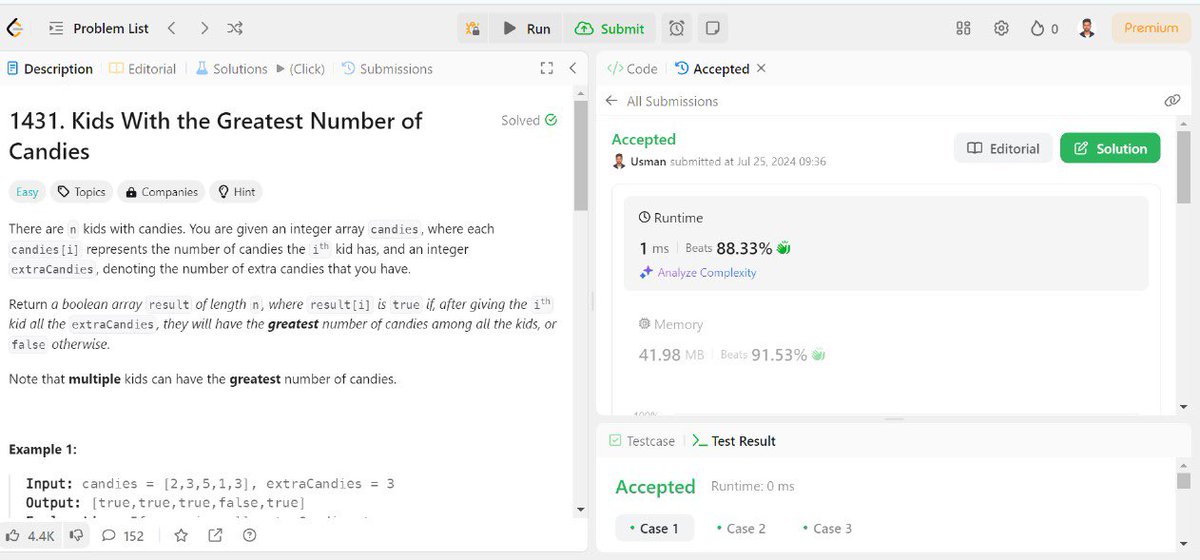Copy submission link icon
1200x560 pixels.
1172,101
